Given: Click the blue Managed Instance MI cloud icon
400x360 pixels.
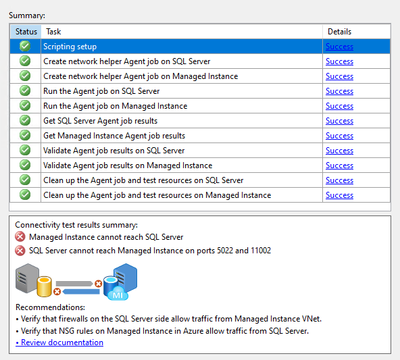Looking at the screenshot, I should [x=120, y=282].
